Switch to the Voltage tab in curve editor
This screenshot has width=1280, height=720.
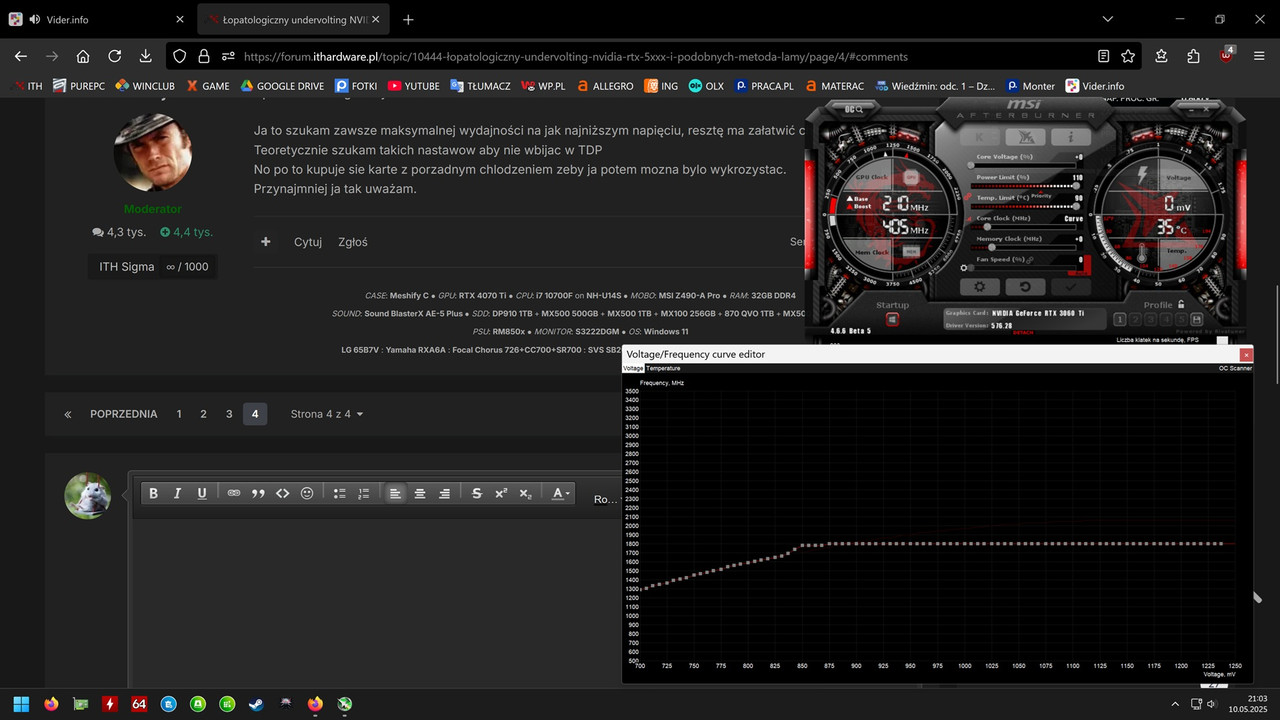click(x=634, y=368)
